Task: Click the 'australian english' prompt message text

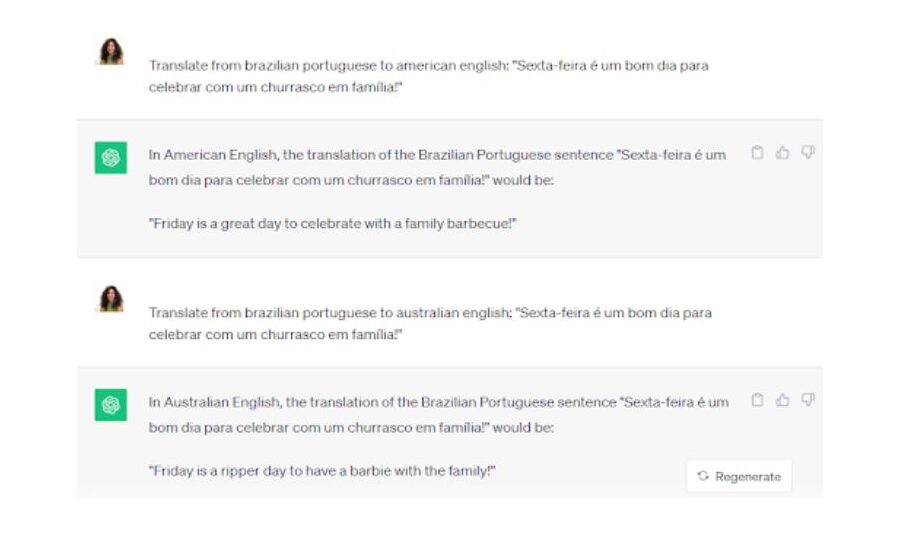Action: point(430,324)
